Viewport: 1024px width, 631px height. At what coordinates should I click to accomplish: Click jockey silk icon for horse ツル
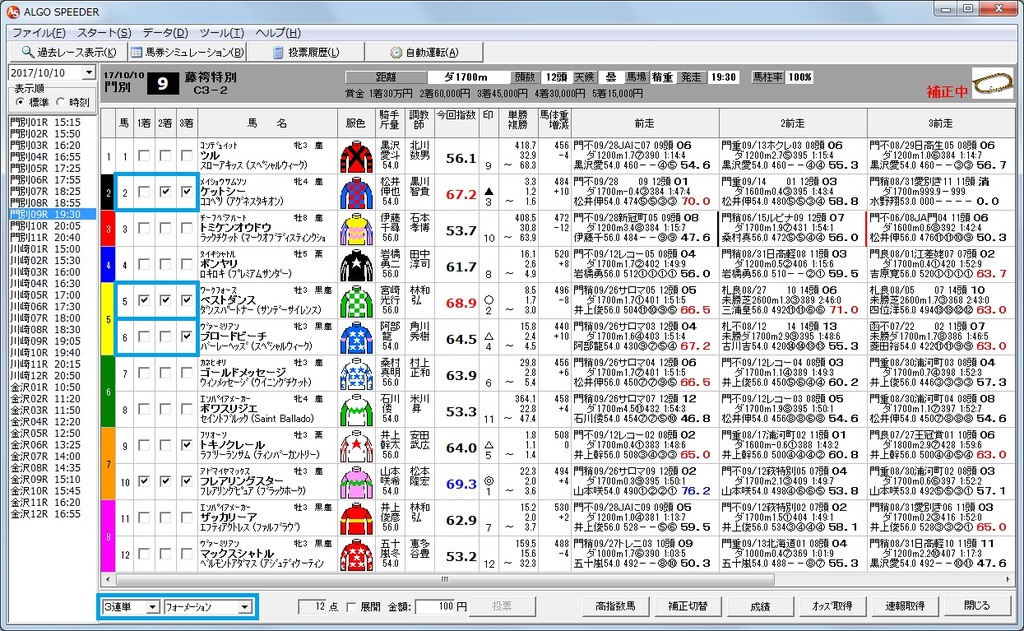(356, 157)
